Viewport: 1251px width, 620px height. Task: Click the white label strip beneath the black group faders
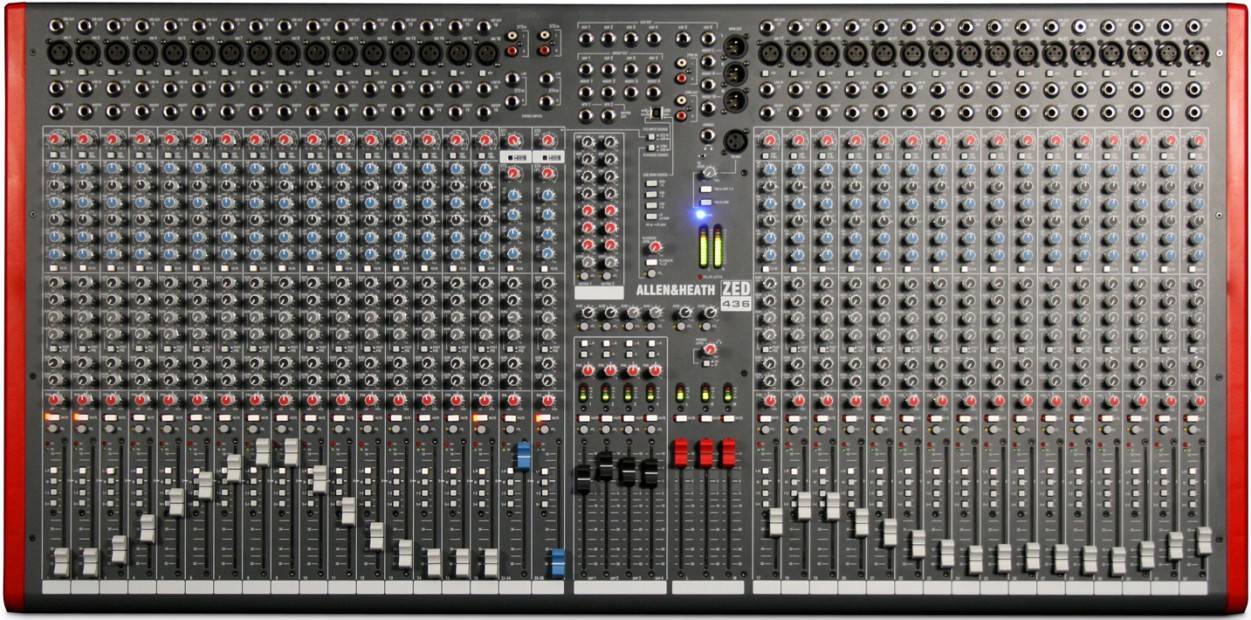click(619, 587)
